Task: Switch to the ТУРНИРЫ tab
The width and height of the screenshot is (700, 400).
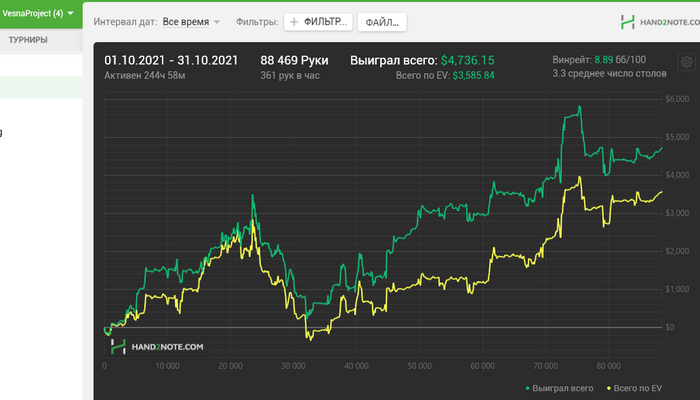Action: 28,40
